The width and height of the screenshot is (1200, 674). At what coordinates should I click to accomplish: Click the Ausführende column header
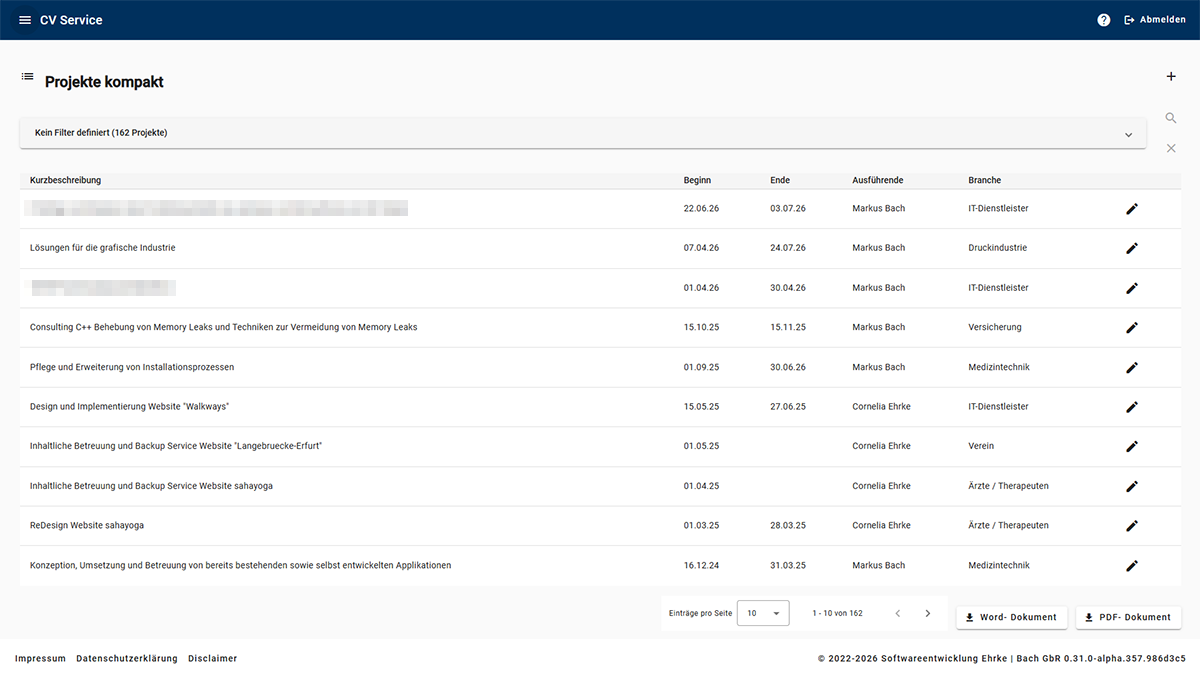[x=878, y=180]
